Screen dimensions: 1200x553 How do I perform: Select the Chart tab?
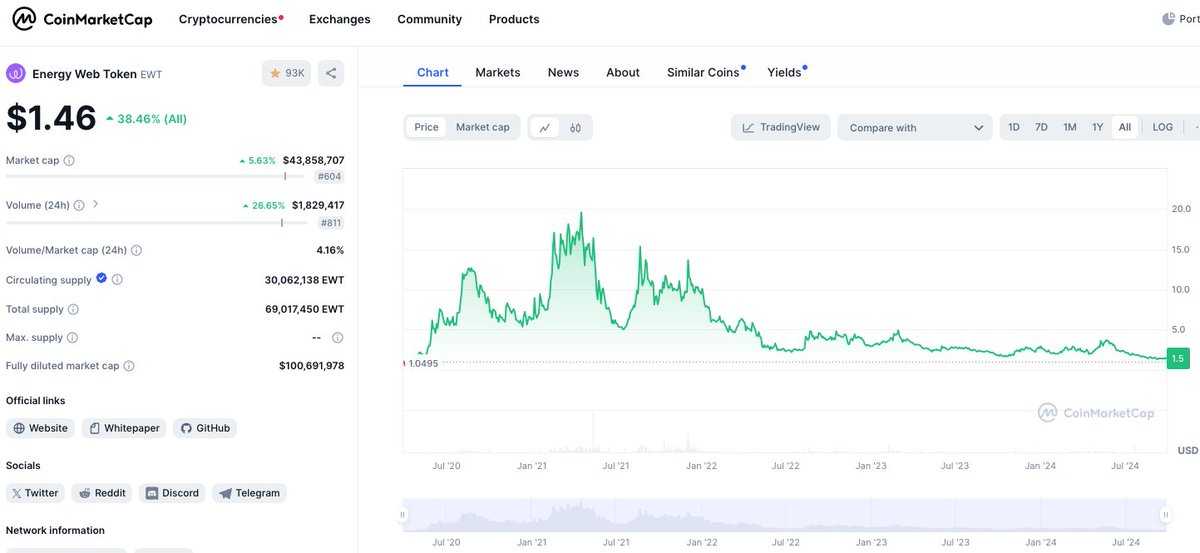point(433,72)
